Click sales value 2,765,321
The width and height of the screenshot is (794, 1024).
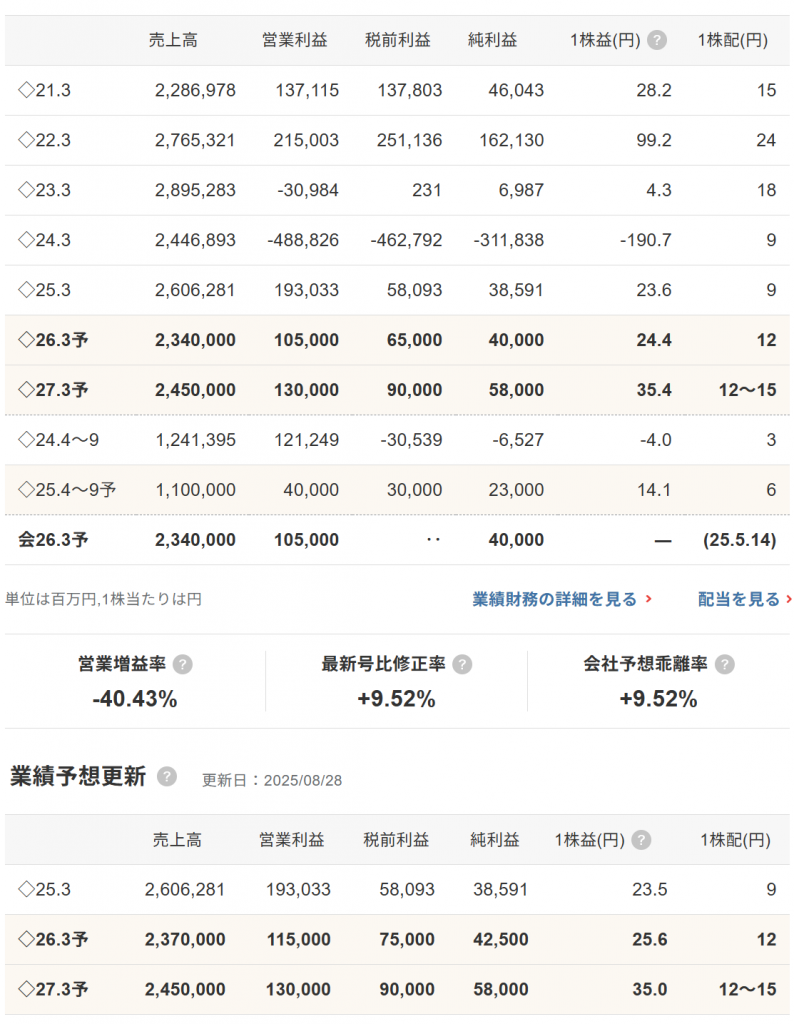click(x=195, y=140)
